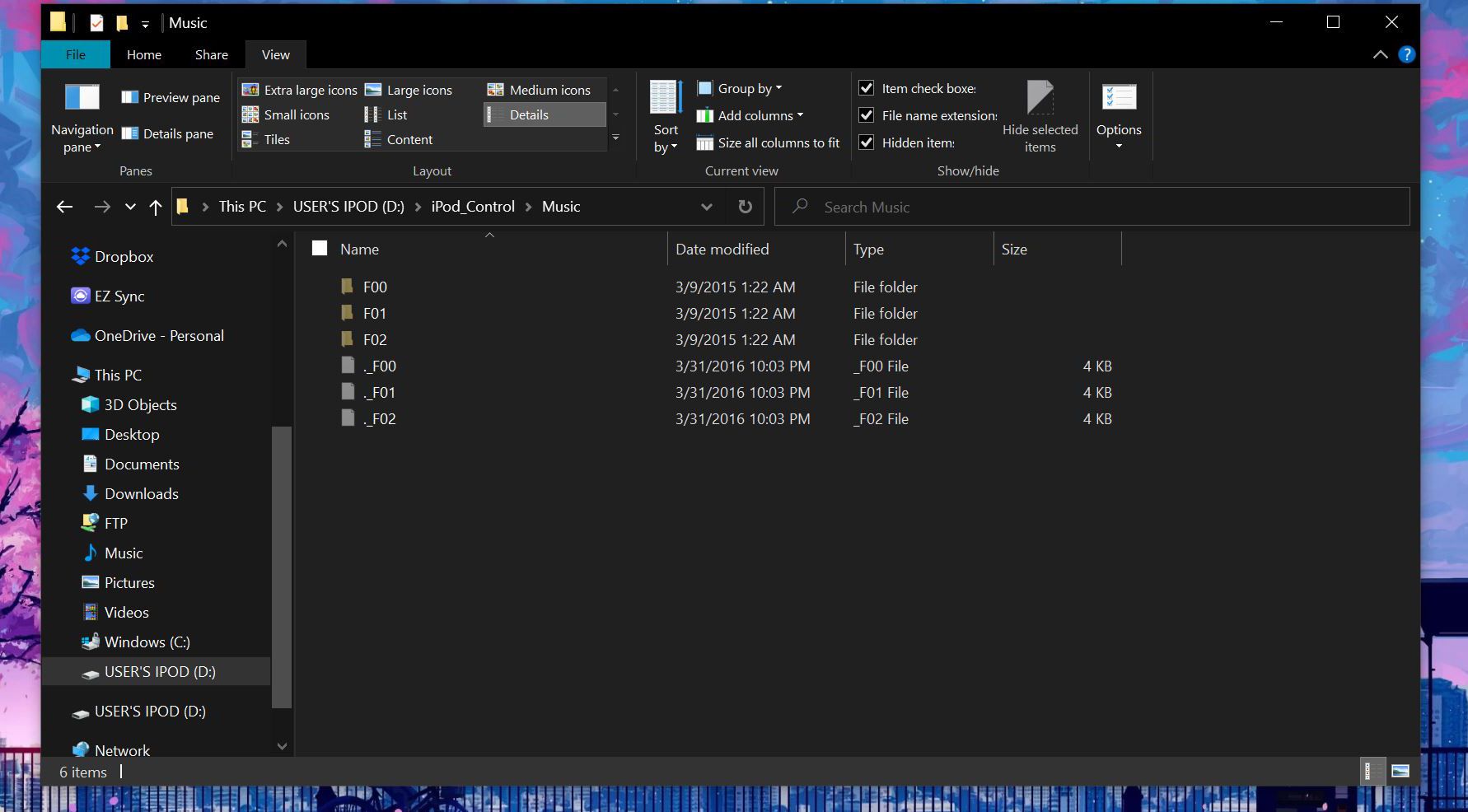Screen dimensions: 1468x812
Task: Refresh the Music folder view
Action: coord(745,207)
